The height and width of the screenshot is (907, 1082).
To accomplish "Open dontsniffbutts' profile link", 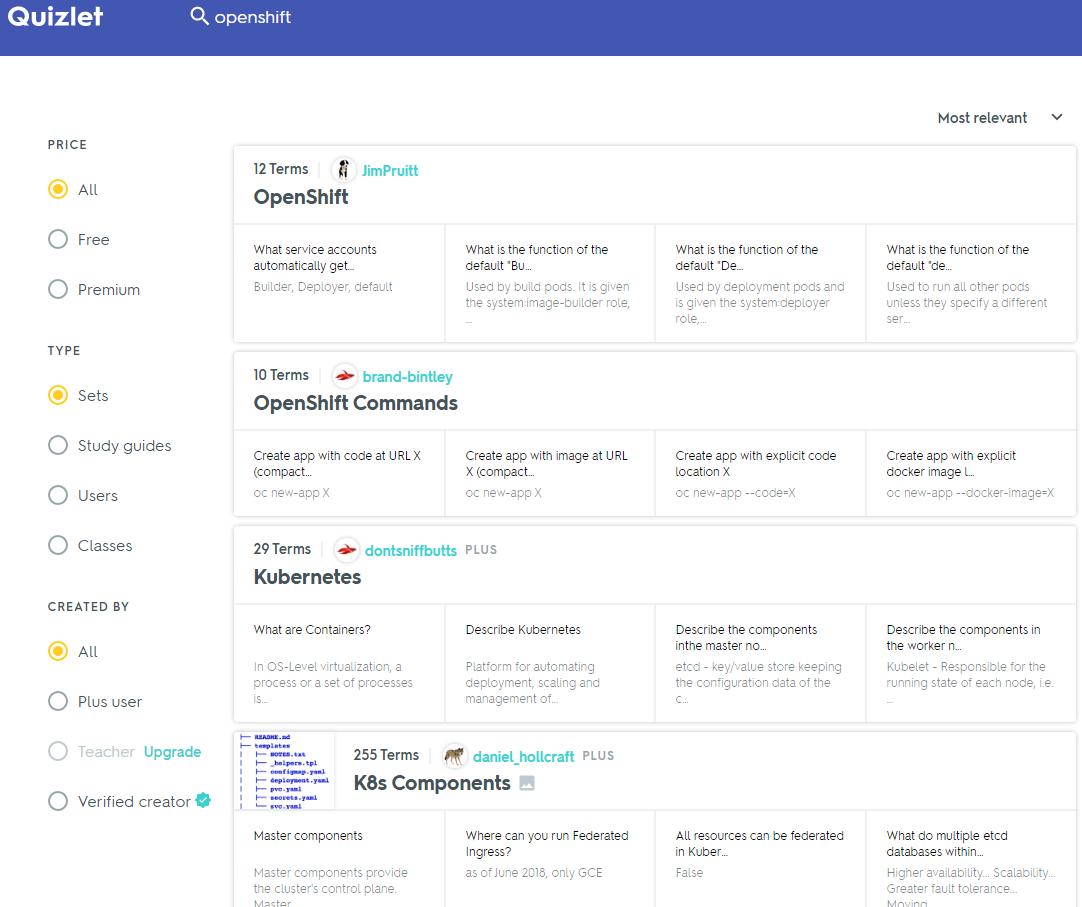I will click(x=411, y=551).
